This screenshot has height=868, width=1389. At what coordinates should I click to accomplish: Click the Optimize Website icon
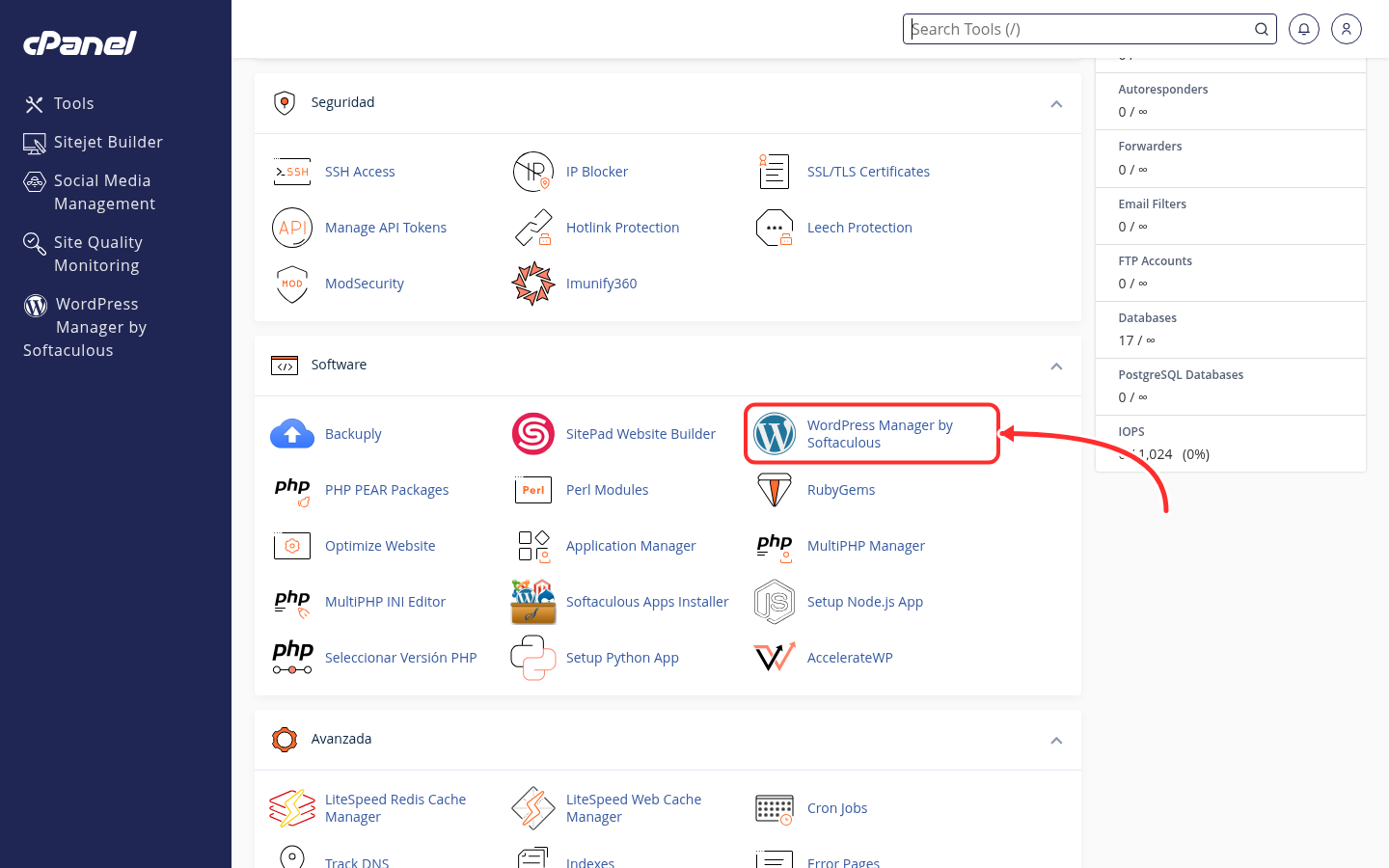pyautogui.click(x=292, y=546)
